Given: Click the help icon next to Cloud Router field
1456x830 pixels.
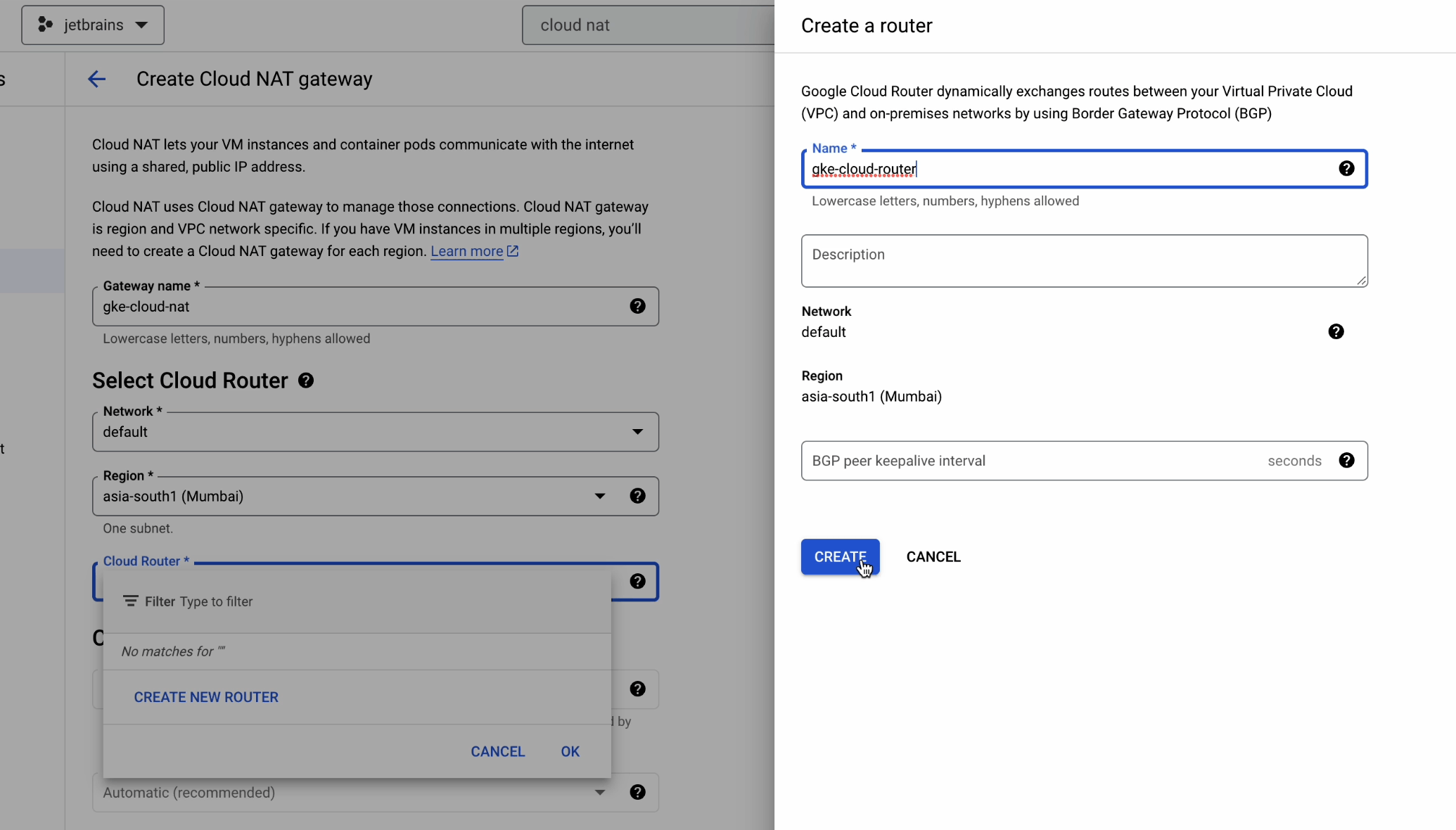Looking at the screenshot, I should [638, 580].
